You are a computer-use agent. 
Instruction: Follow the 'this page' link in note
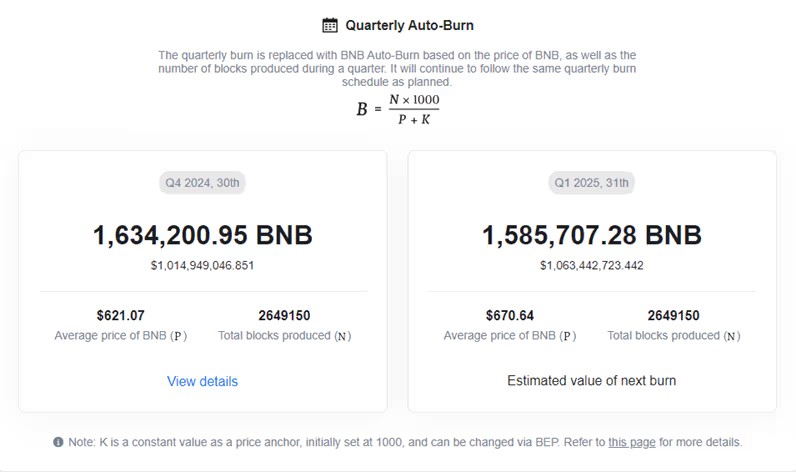click(x=632, y=442)
